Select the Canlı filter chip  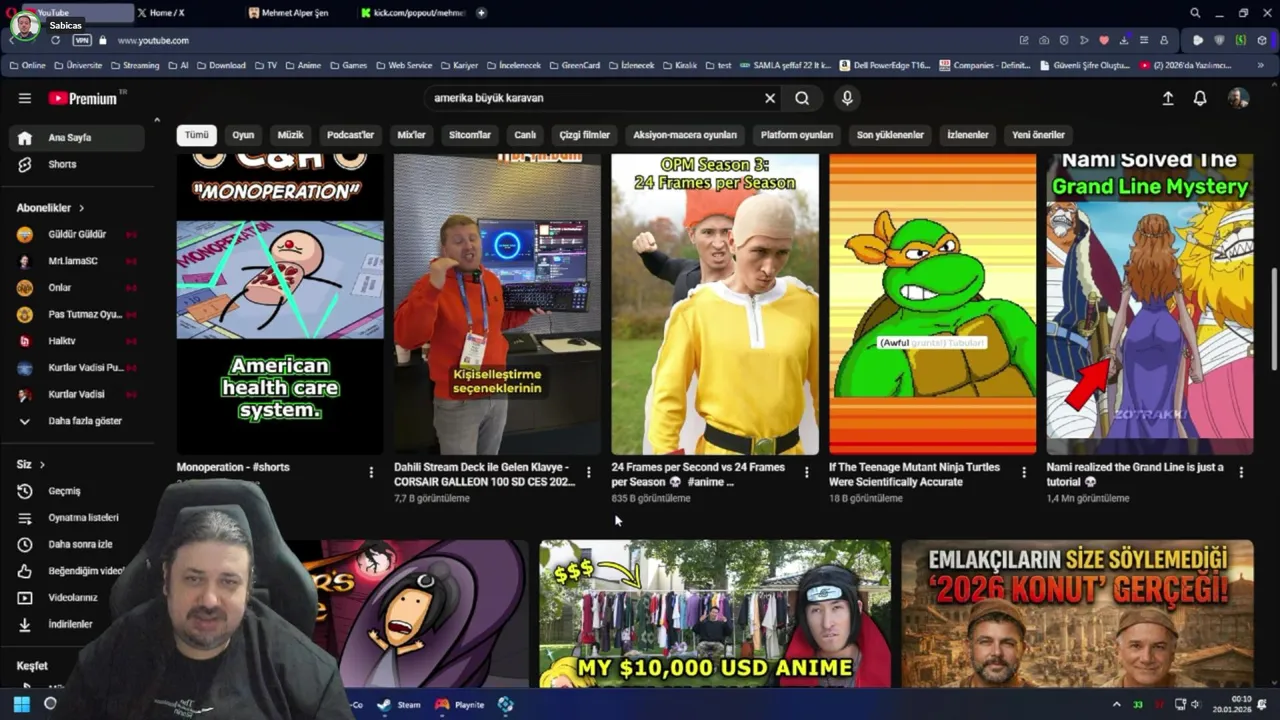pos(525,135)
